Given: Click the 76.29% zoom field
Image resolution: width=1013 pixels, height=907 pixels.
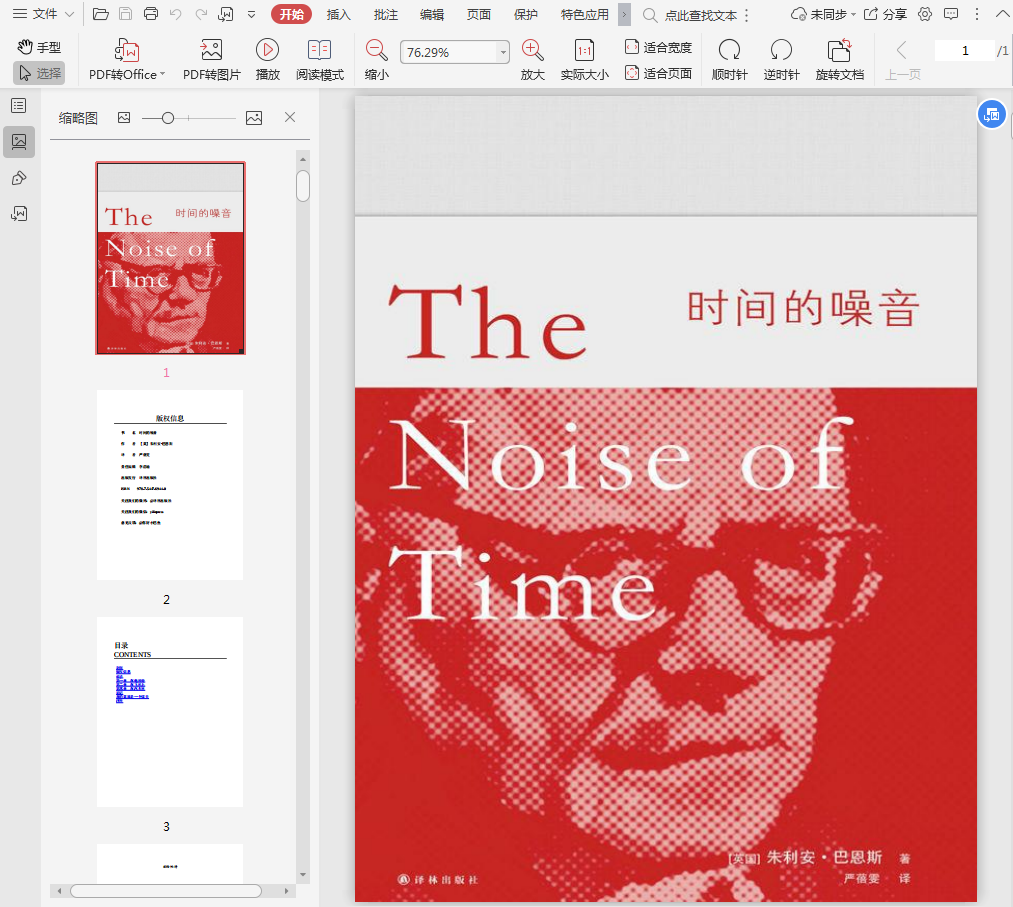Looking at the screenshot, I should (x=449, y=52).
